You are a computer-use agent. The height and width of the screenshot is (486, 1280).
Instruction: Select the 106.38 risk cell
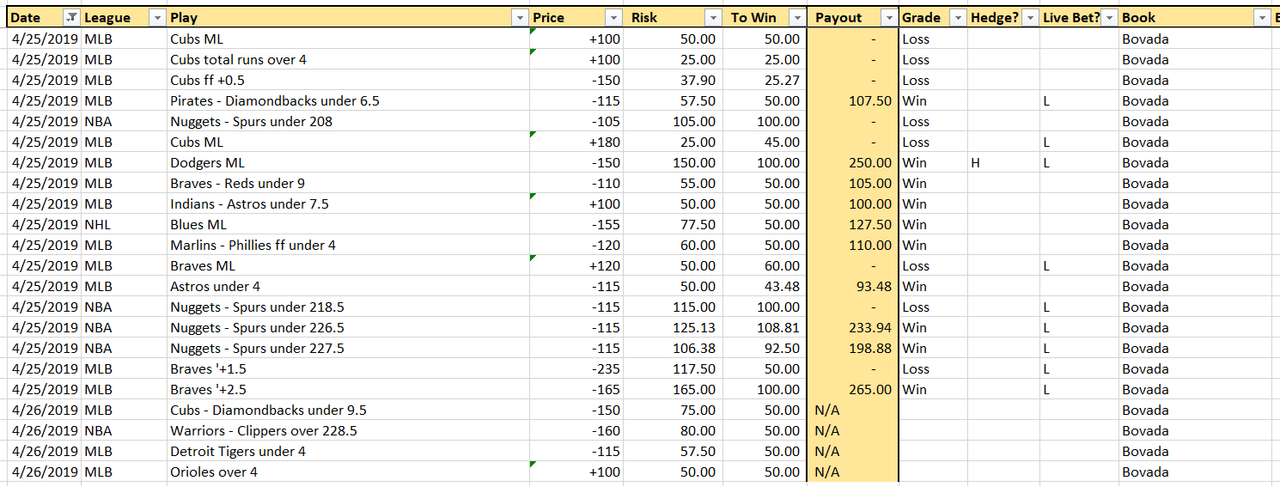tap(672, 349)
